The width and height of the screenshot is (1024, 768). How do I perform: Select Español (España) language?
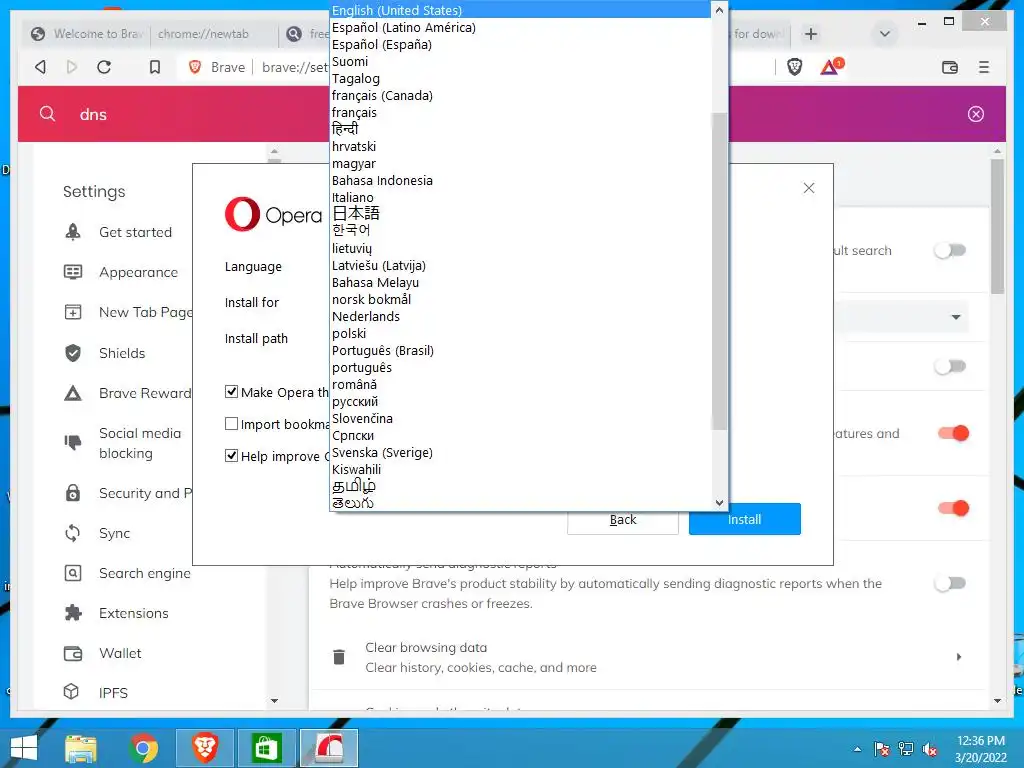[520, 44]
